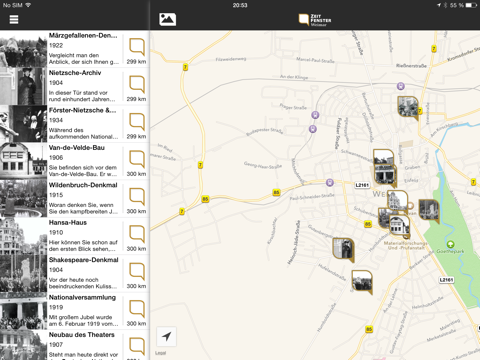Tap purple transit stop near Prager Straße
This screenshot has width=480, height=360.
pos(315,115)
